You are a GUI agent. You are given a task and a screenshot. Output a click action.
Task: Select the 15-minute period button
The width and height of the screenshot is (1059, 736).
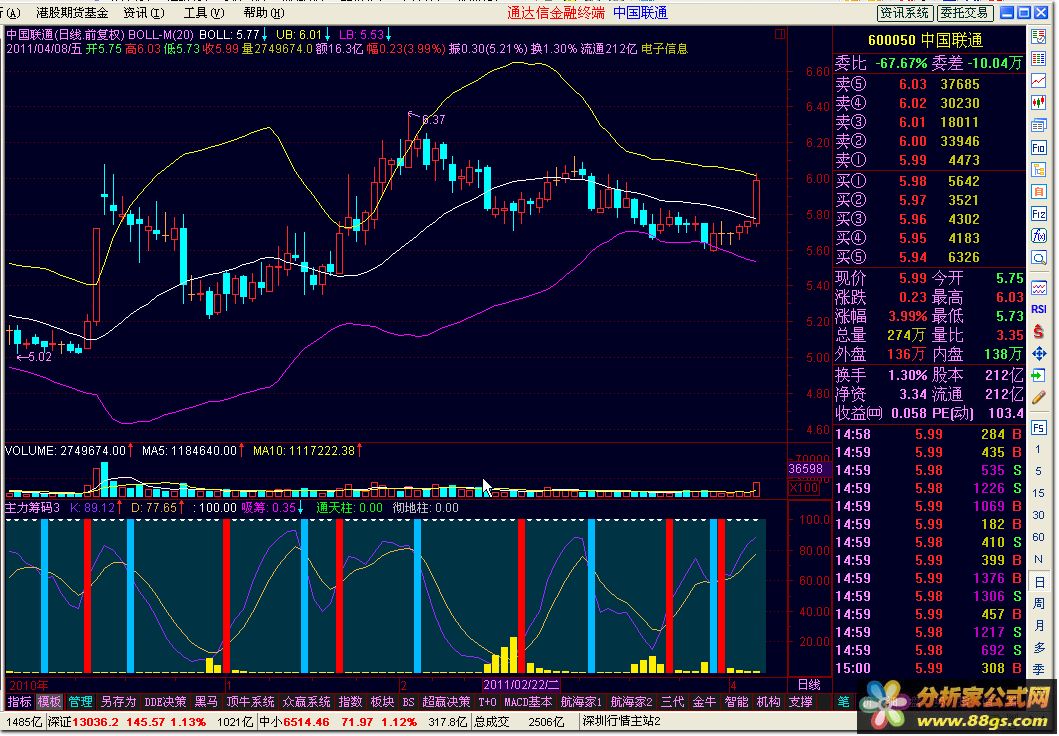1039,493
